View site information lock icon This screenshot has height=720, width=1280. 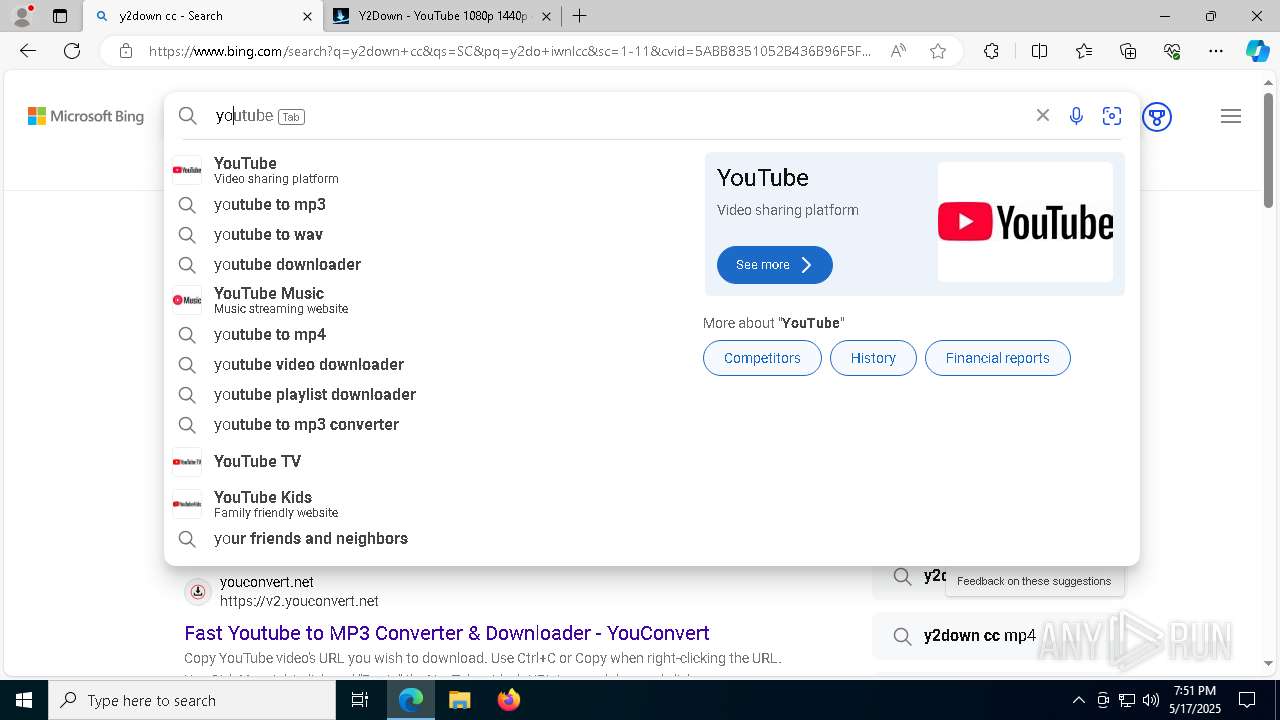pyautogui.click(x=125, y=51)
